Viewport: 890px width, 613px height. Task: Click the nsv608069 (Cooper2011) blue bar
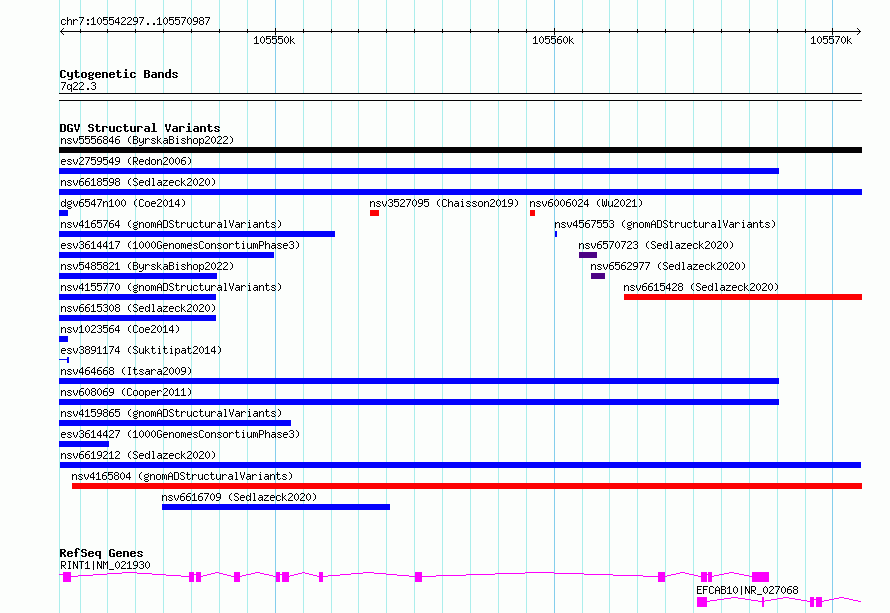pyautogui.click(x=419, y=402)
